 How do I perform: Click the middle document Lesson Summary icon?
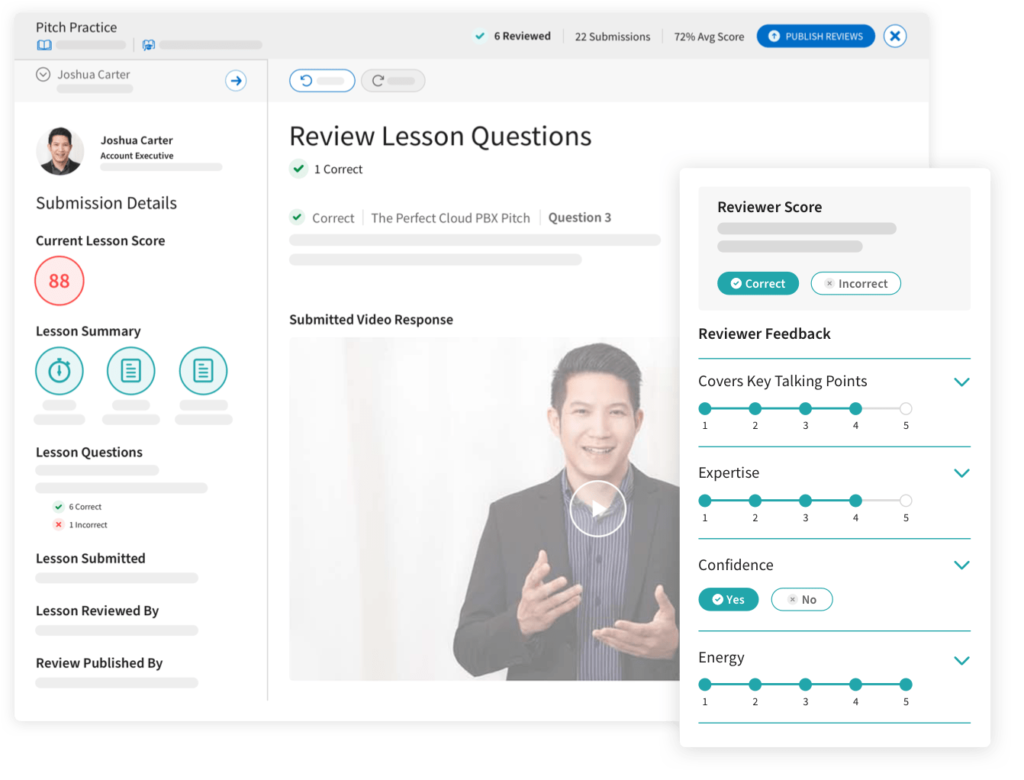click(x=131, y=371)
